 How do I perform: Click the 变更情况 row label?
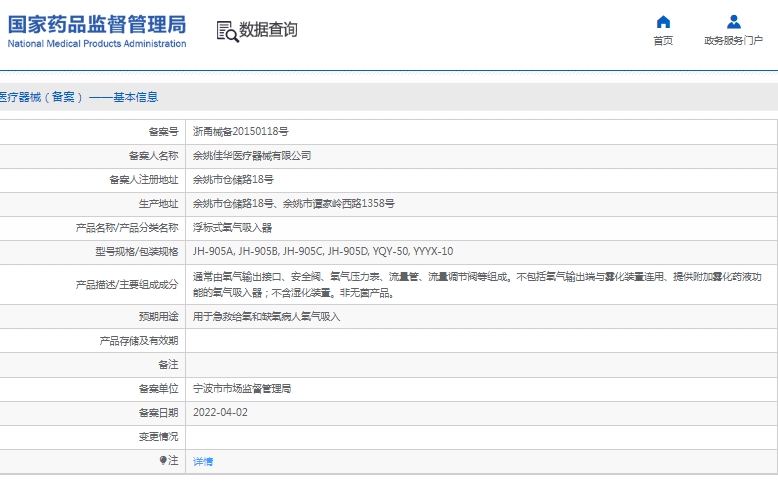(158, 437)
